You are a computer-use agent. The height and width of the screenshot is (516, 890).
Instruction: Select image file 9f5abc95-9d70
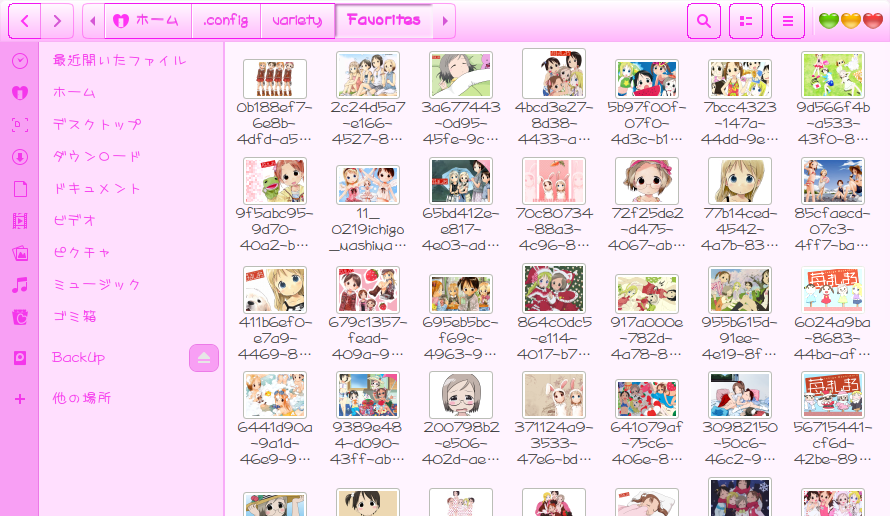[275, 181]
